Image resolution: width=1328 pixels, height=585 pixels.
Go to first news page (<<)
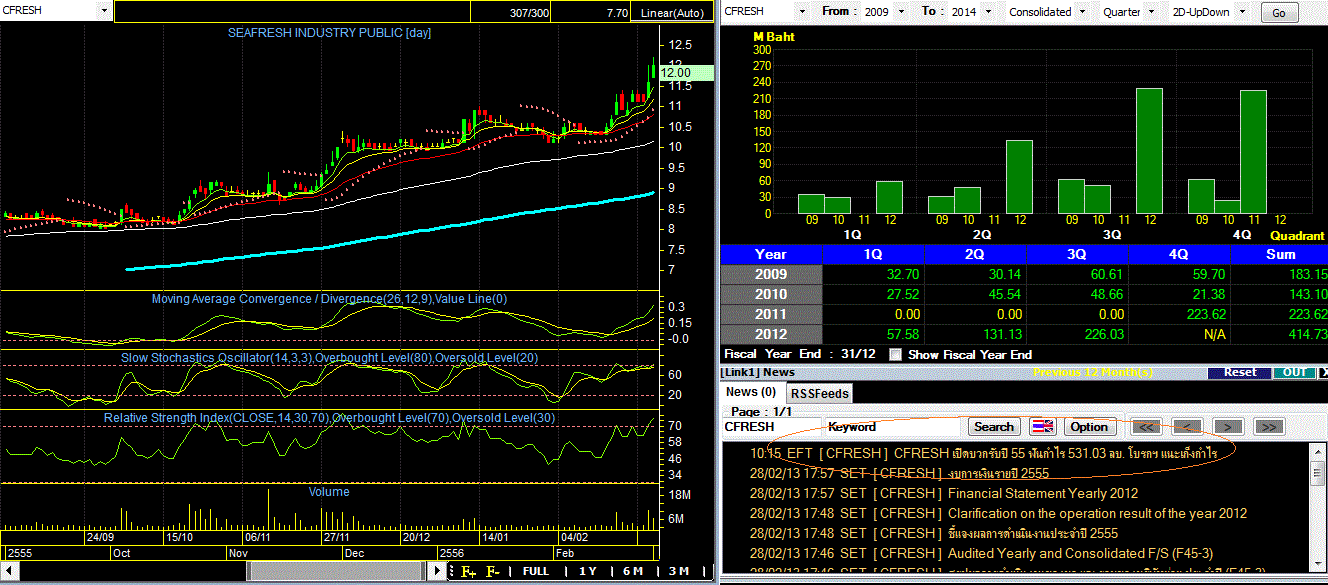[1144, 427]
